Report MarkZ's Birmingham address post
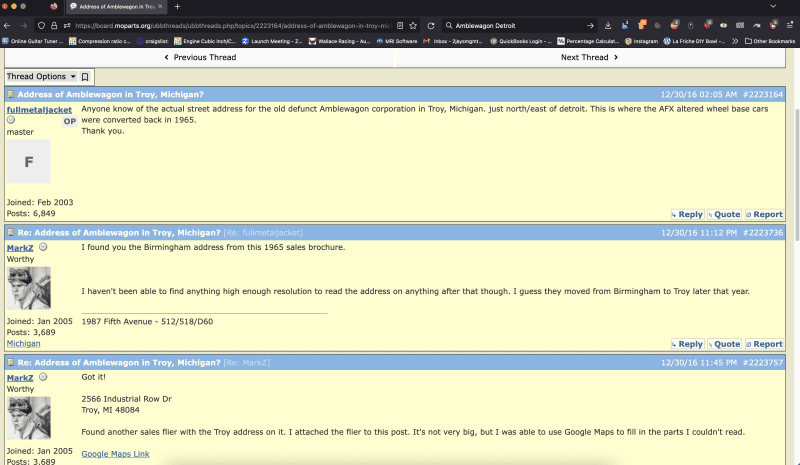Image resolution: width=800 pixels, height=465 pixels. tap(764, 345)
